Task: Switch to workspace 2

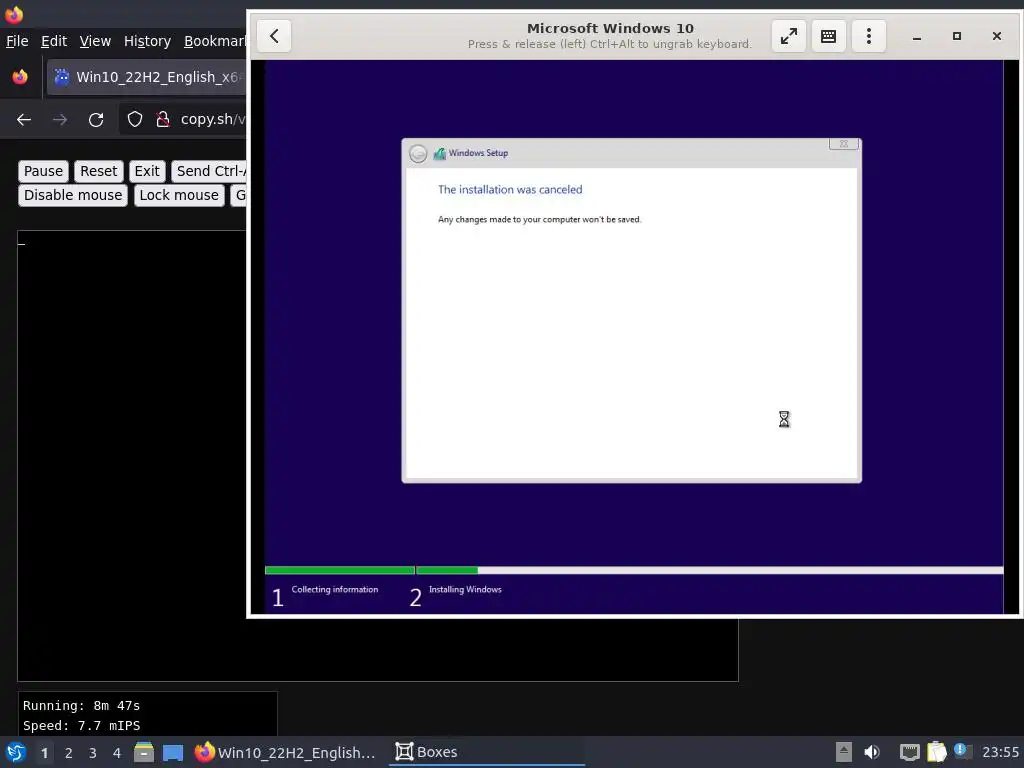Action: click(x=69, y=753)
